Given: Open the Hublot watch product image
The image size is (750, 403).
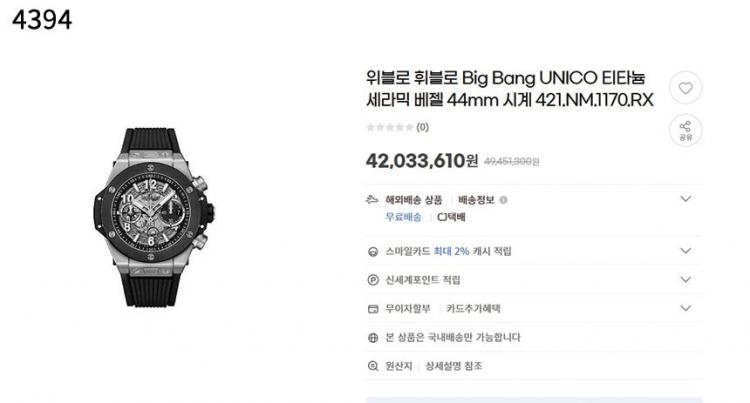Looking at the screenshot, I should tap(154, 217).
